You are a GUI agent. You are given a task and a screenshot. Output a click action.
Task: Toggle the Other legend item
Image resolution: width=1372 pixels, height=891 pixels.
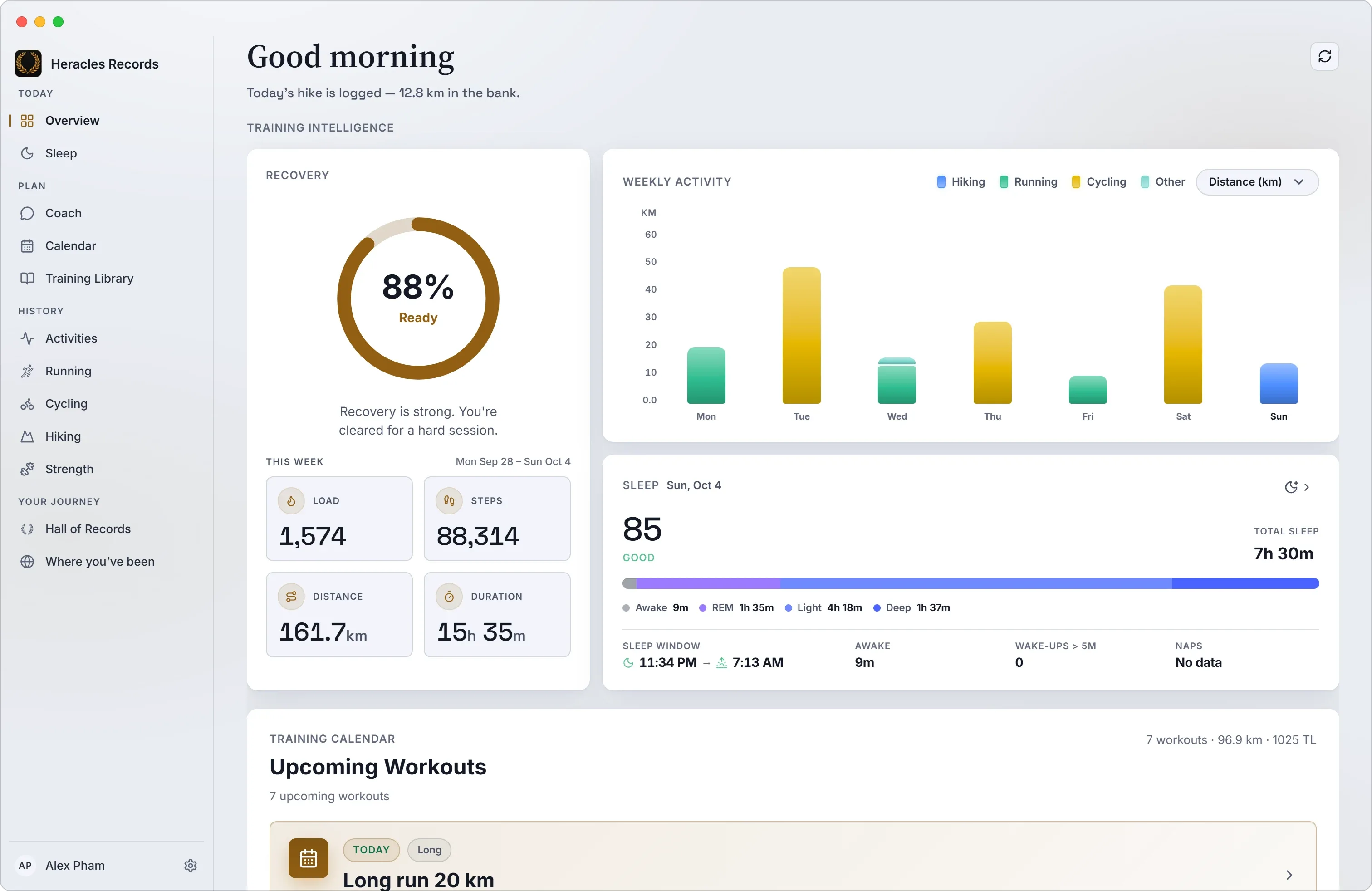click(x=1163, y=182)
